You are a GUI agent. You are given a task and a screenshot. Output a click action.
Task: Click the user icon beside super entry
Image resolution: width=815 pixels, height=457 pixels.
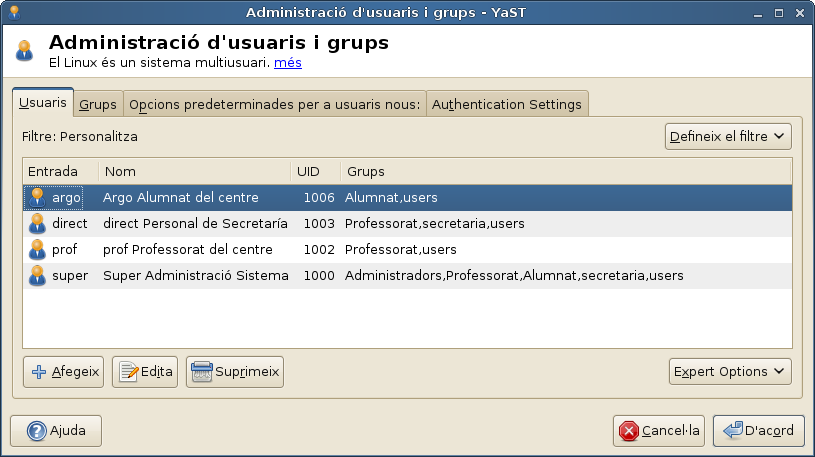pos(38,275)
